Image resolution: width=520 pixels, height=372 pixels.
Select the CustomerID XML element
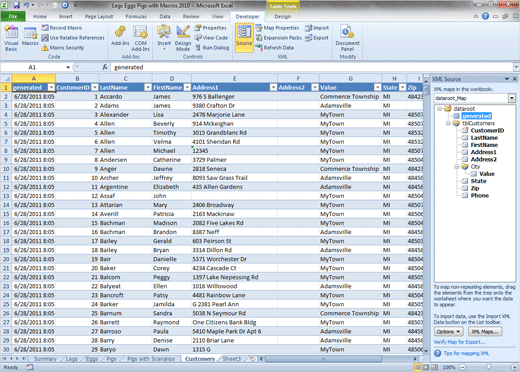coord(487,130)
